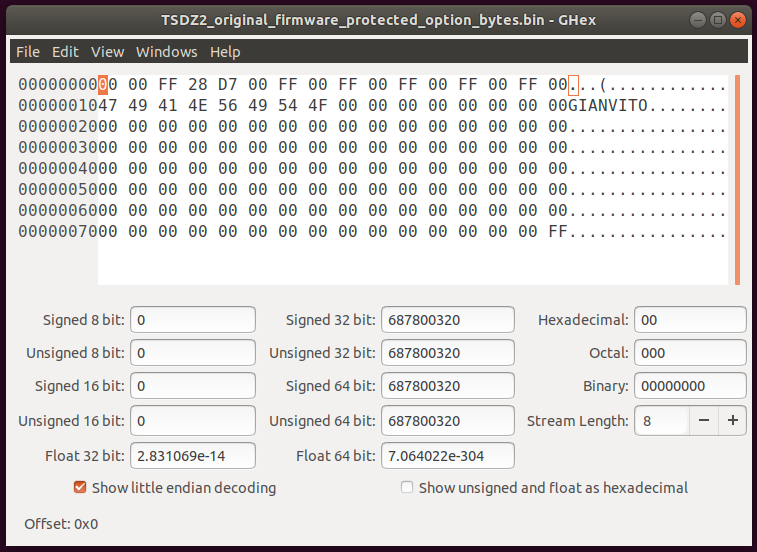The height and width of the screenshot is (552, 757).
Task: Close the GHex window
Action: point(738,20)
